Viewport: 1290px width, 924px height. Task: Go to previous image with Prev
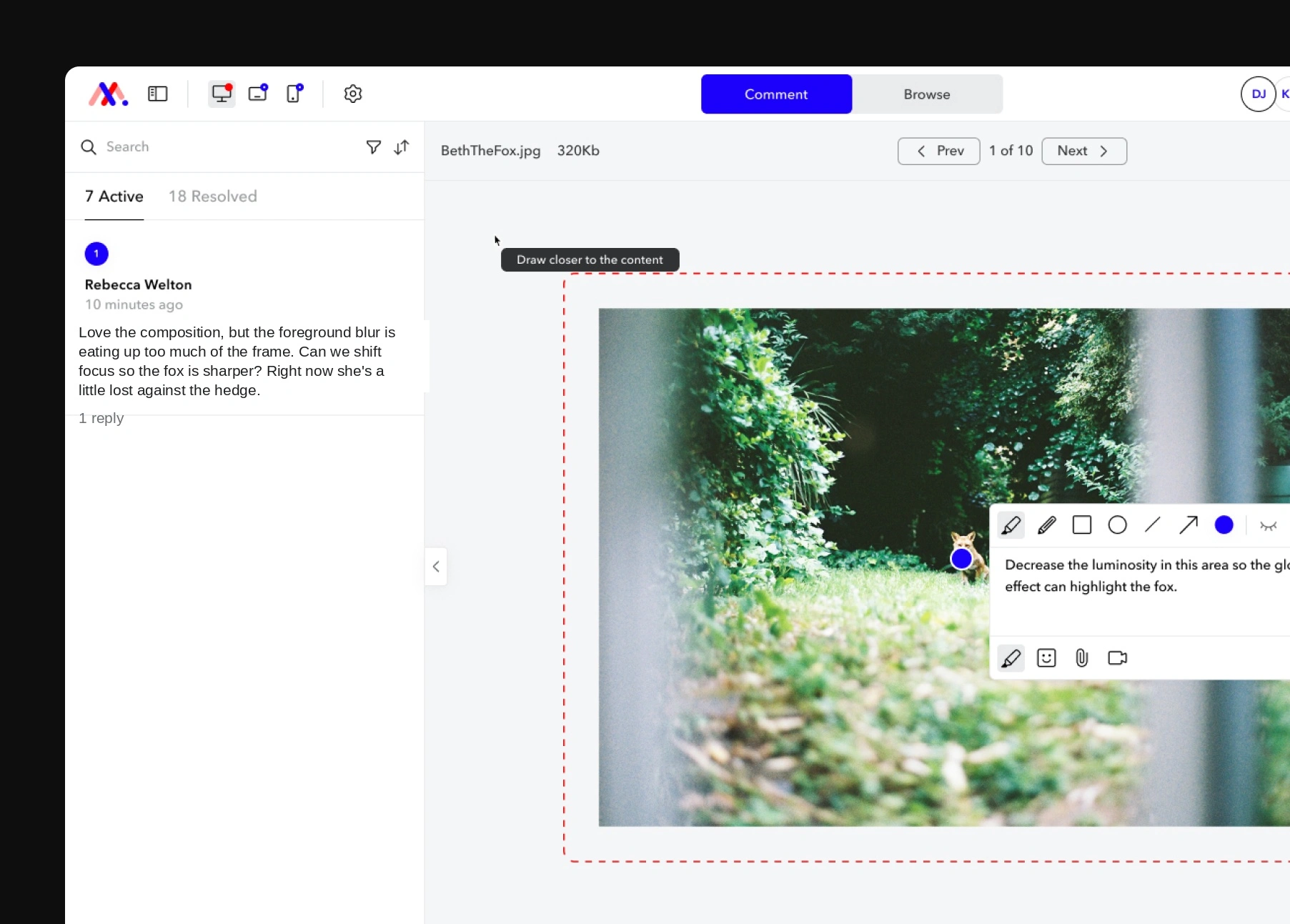point(939,151)
